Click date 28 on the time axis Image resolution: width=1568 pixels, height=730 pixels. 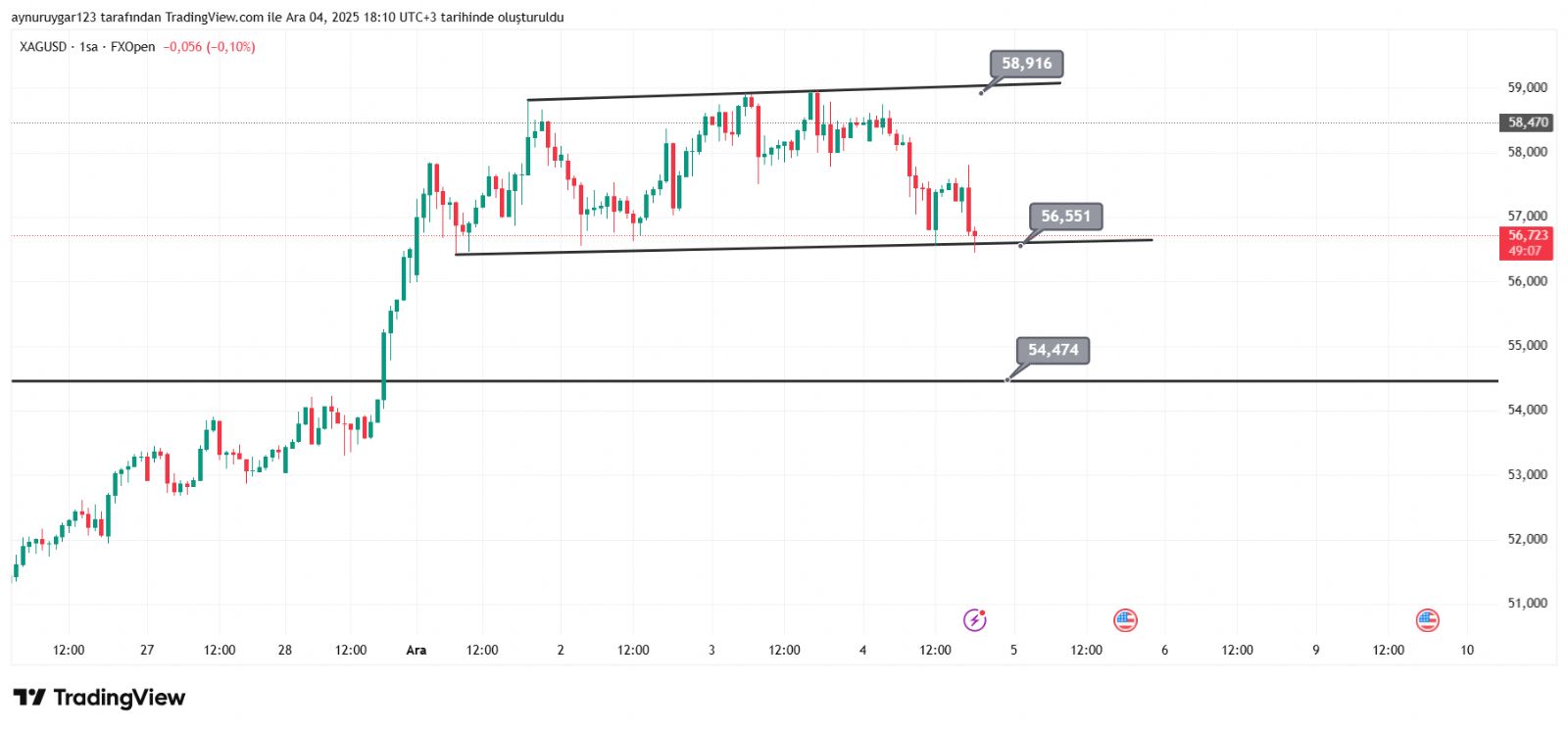tap(285, 650)
